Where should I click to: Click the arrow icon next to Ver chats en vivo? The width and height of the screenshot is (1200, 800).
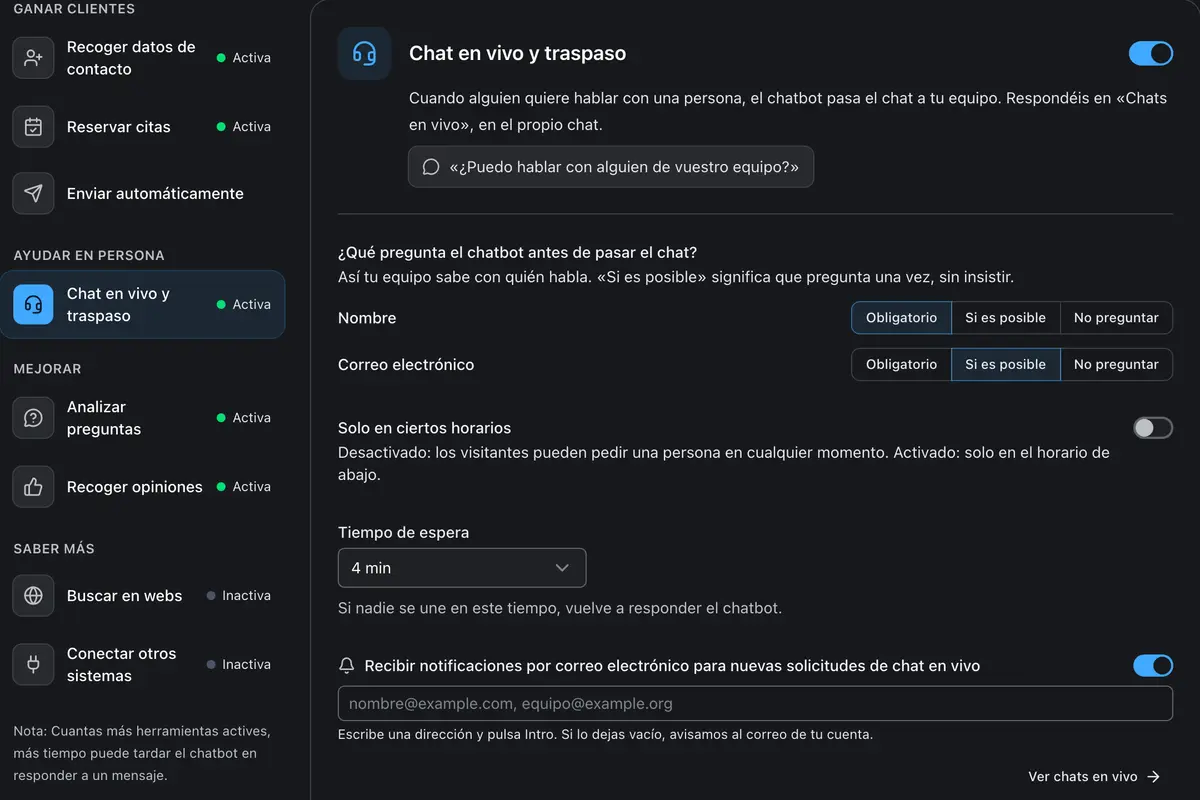pyautogui.click(x=1153, y=777)
